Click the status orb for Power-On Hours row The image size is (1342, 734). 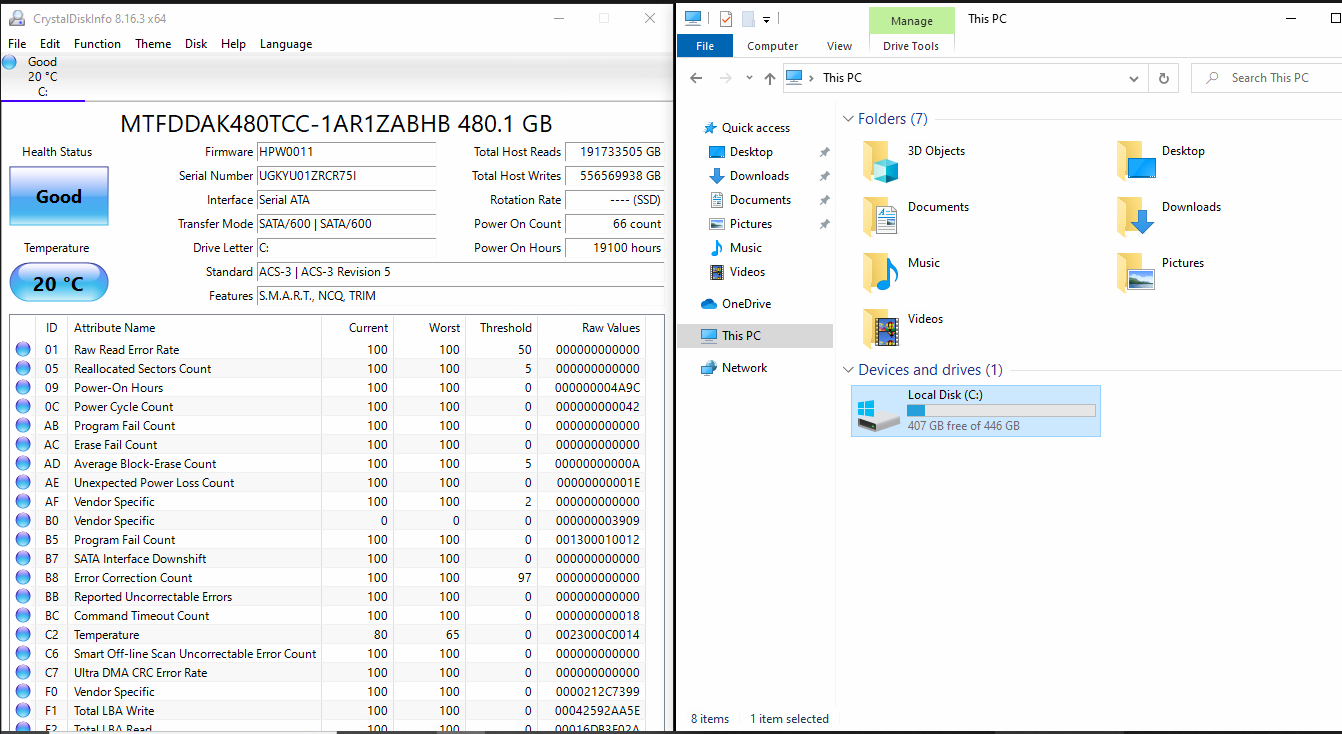pyautogui.click(x=23, y=388)
